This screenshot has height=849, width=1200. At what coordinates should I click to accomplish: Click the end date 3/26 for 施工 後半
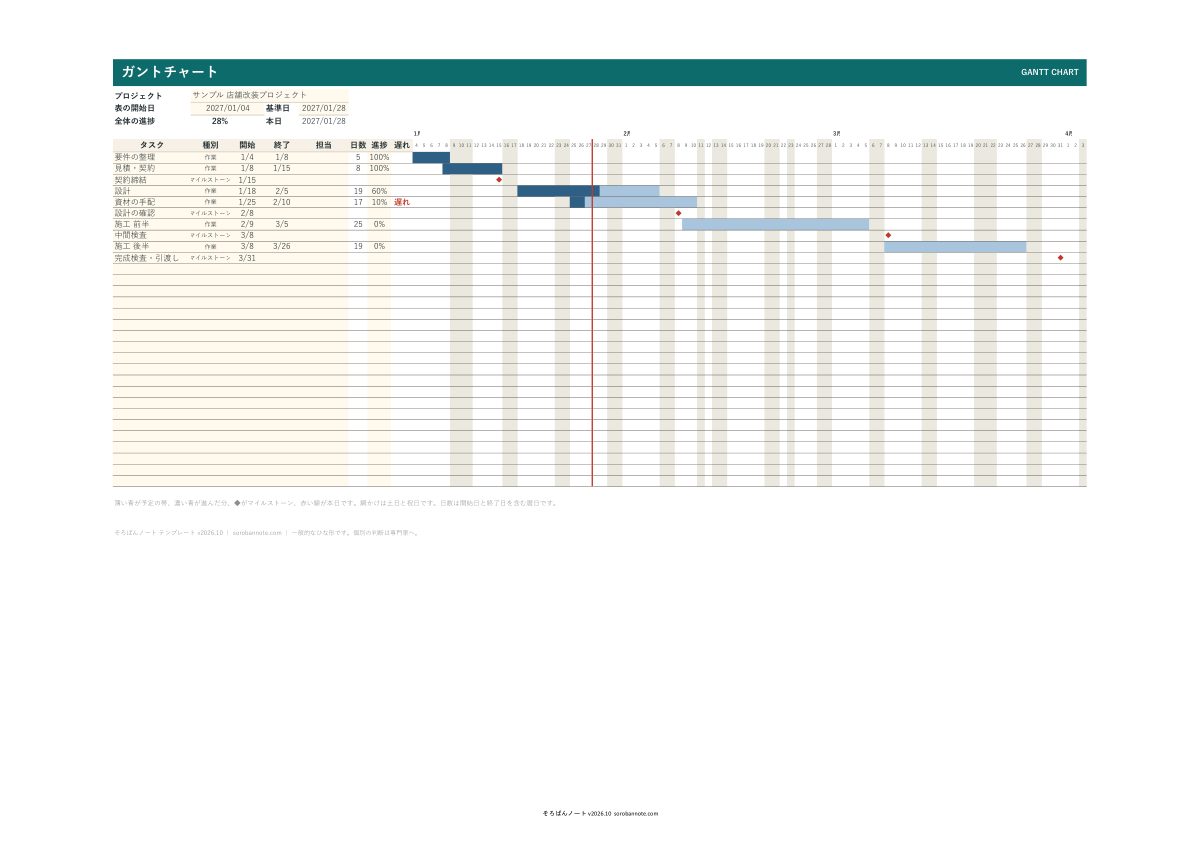click(x=282, y=246)
